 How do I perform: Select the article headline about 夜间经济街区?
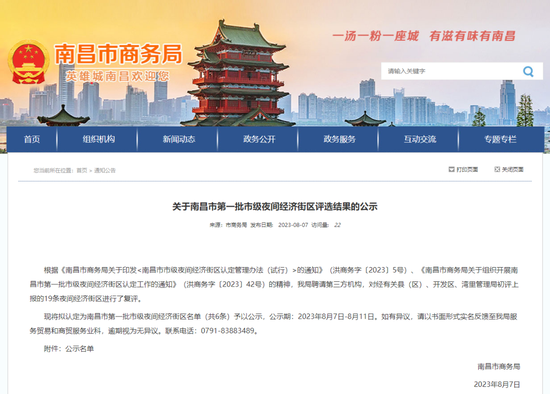[x=275, y=207]
